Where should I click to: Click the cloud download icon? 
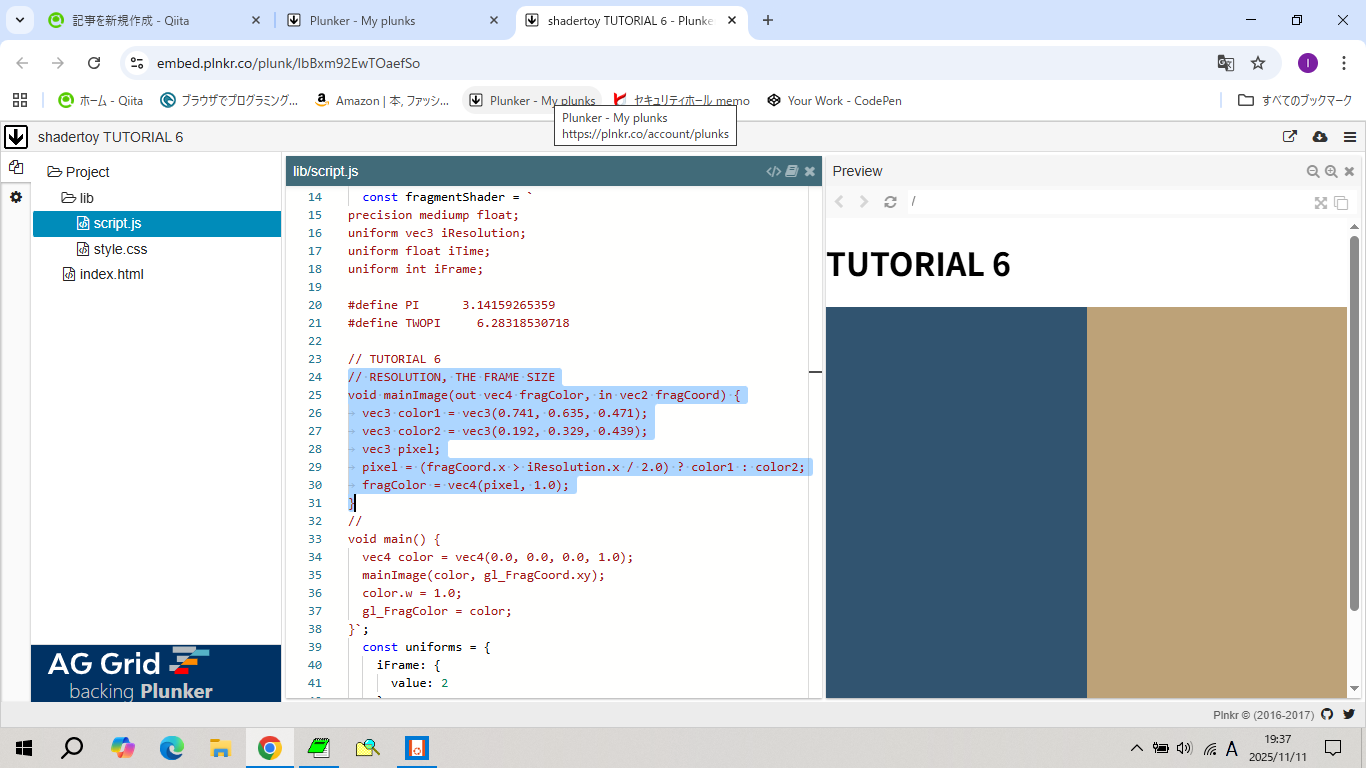(1320, 137)
